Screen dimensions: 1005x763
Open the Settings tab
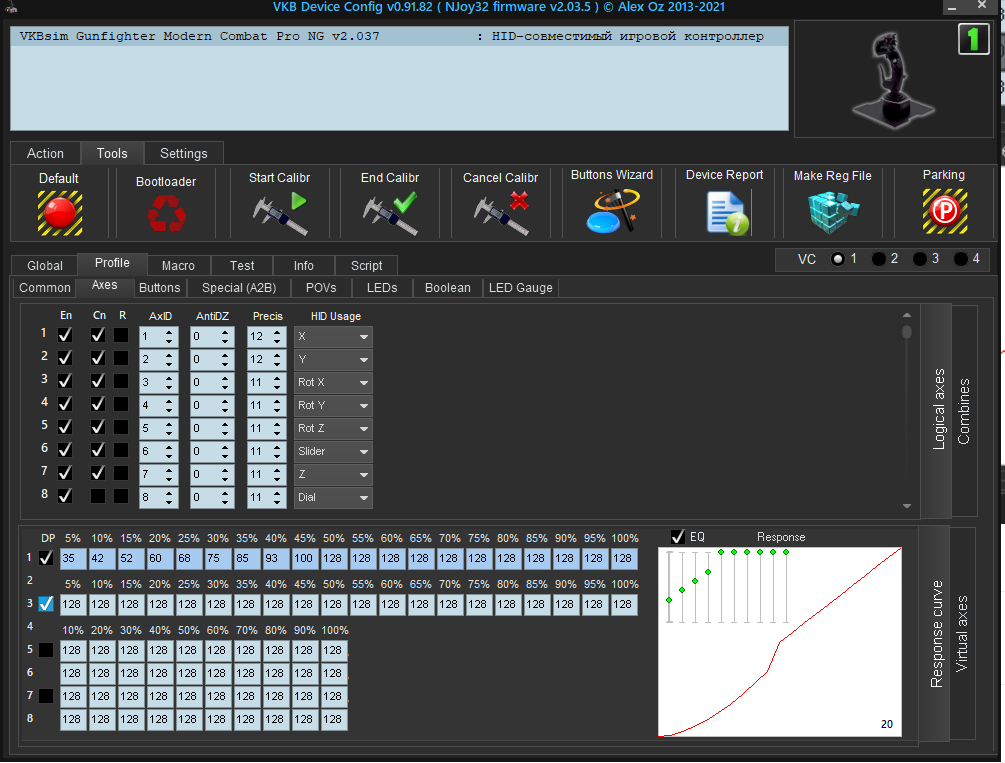184,153
